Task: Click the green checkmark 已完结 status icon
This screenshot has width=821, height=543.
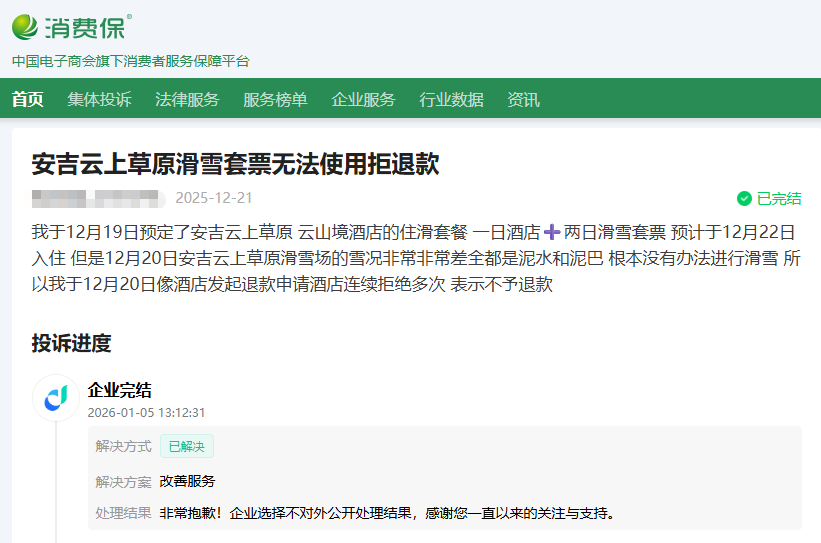Action: pyautogui.click(x=744, y=198)
